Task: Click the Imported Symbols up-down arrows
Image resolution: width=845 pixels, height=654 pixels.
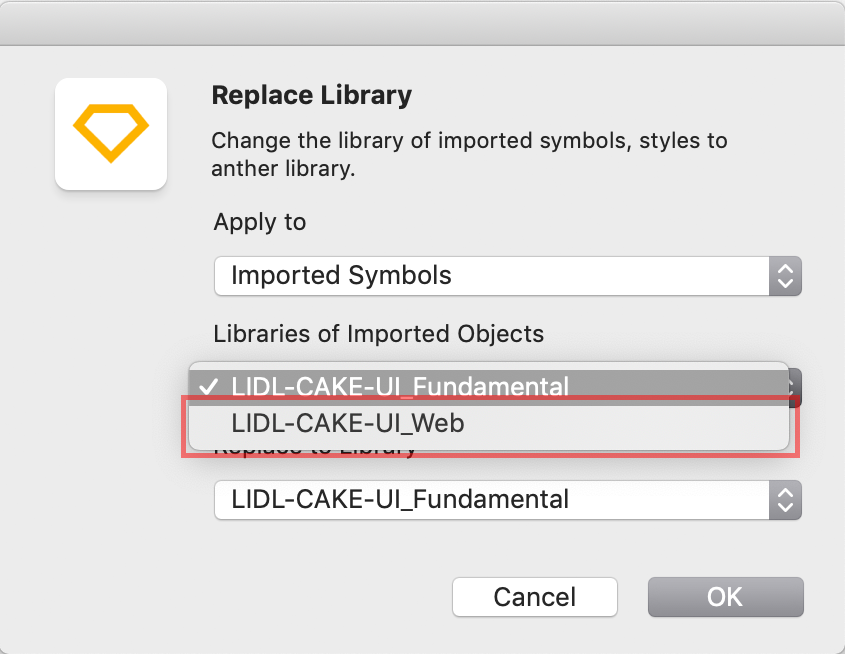Action: click(785, 276)
